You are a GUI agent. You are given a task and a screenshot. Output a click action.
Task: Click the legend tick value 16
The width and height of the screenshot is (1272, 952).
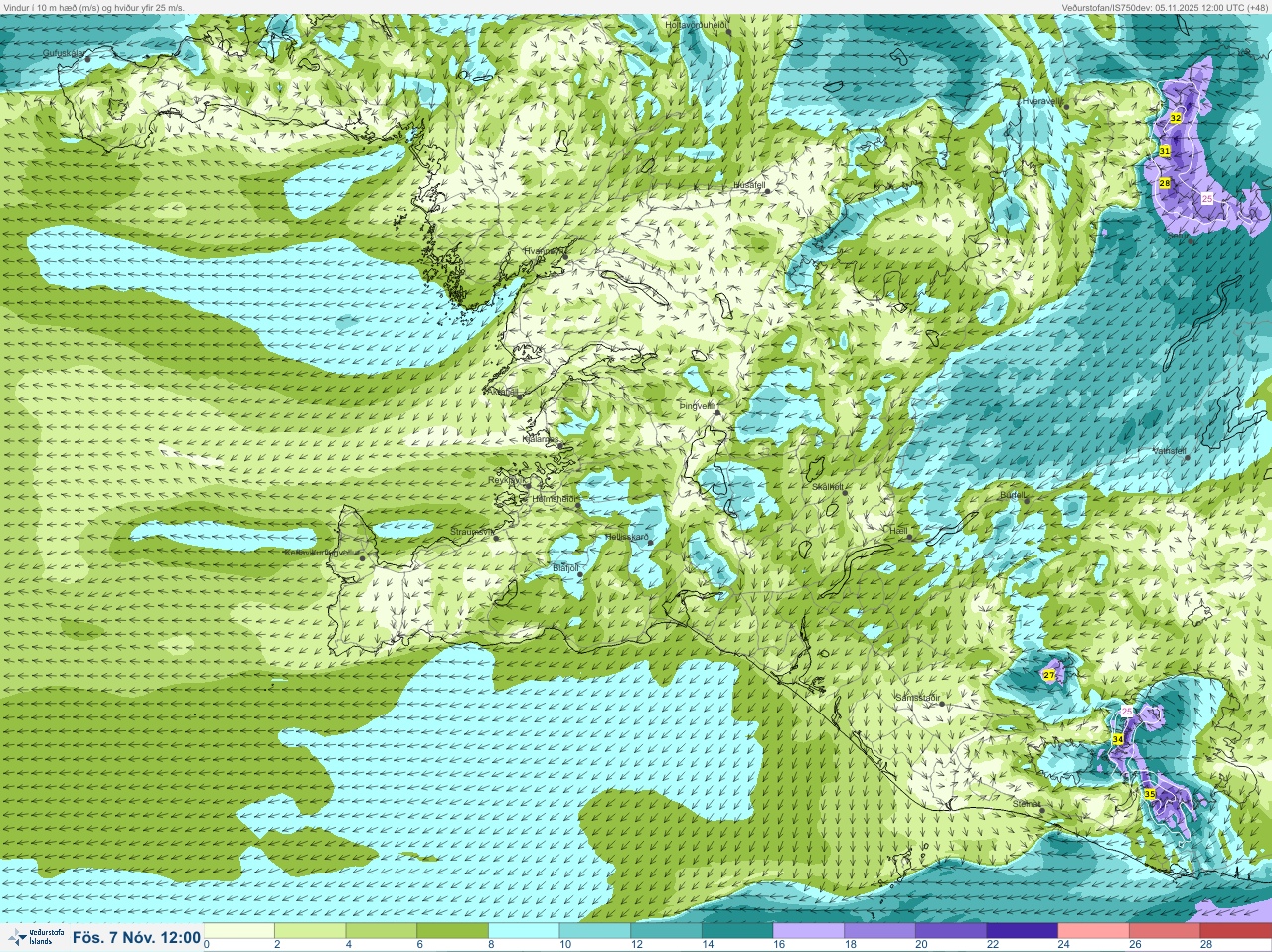(778, 945)
